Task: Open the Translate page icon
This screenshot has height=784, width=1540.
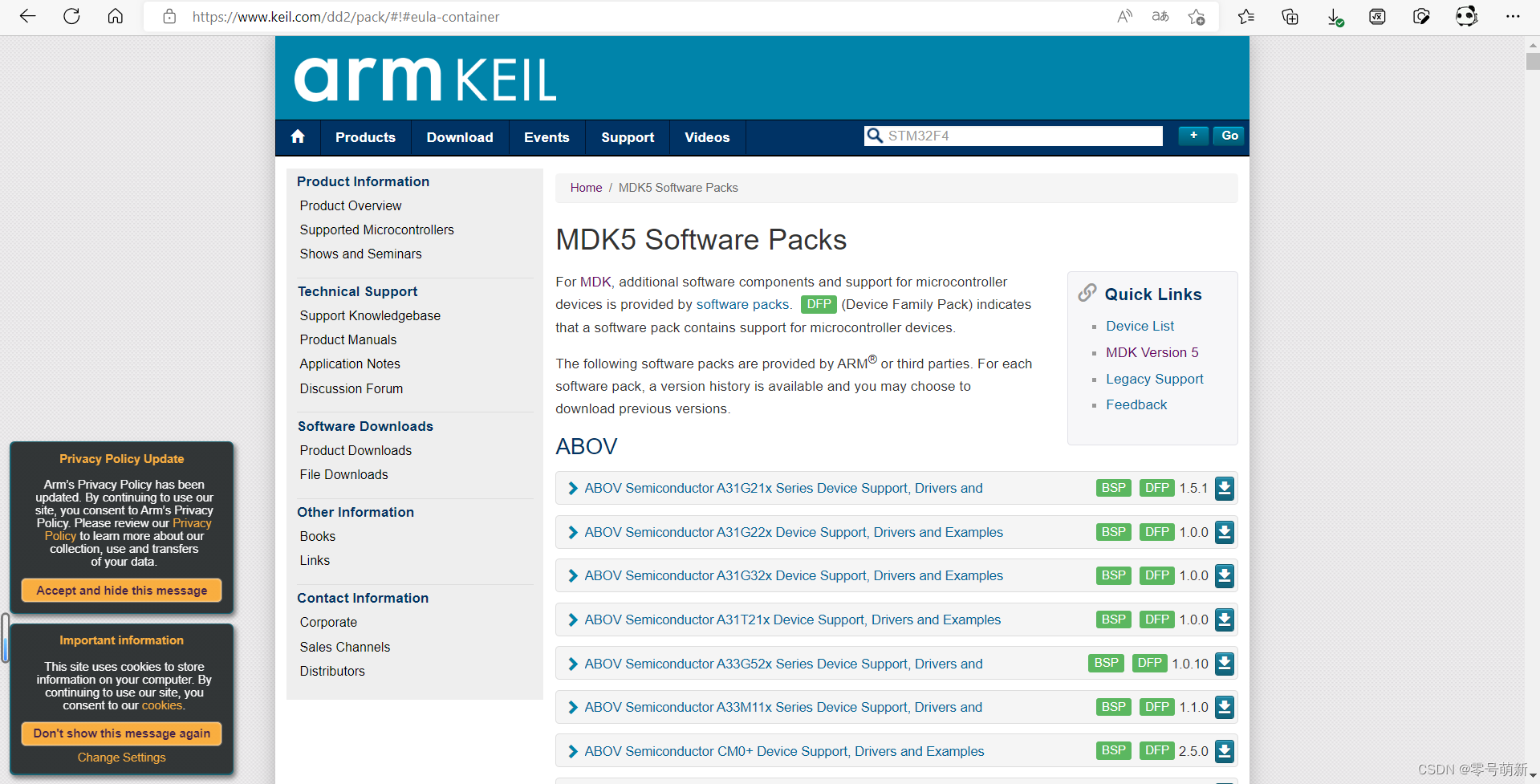Action: point(1160,16)
